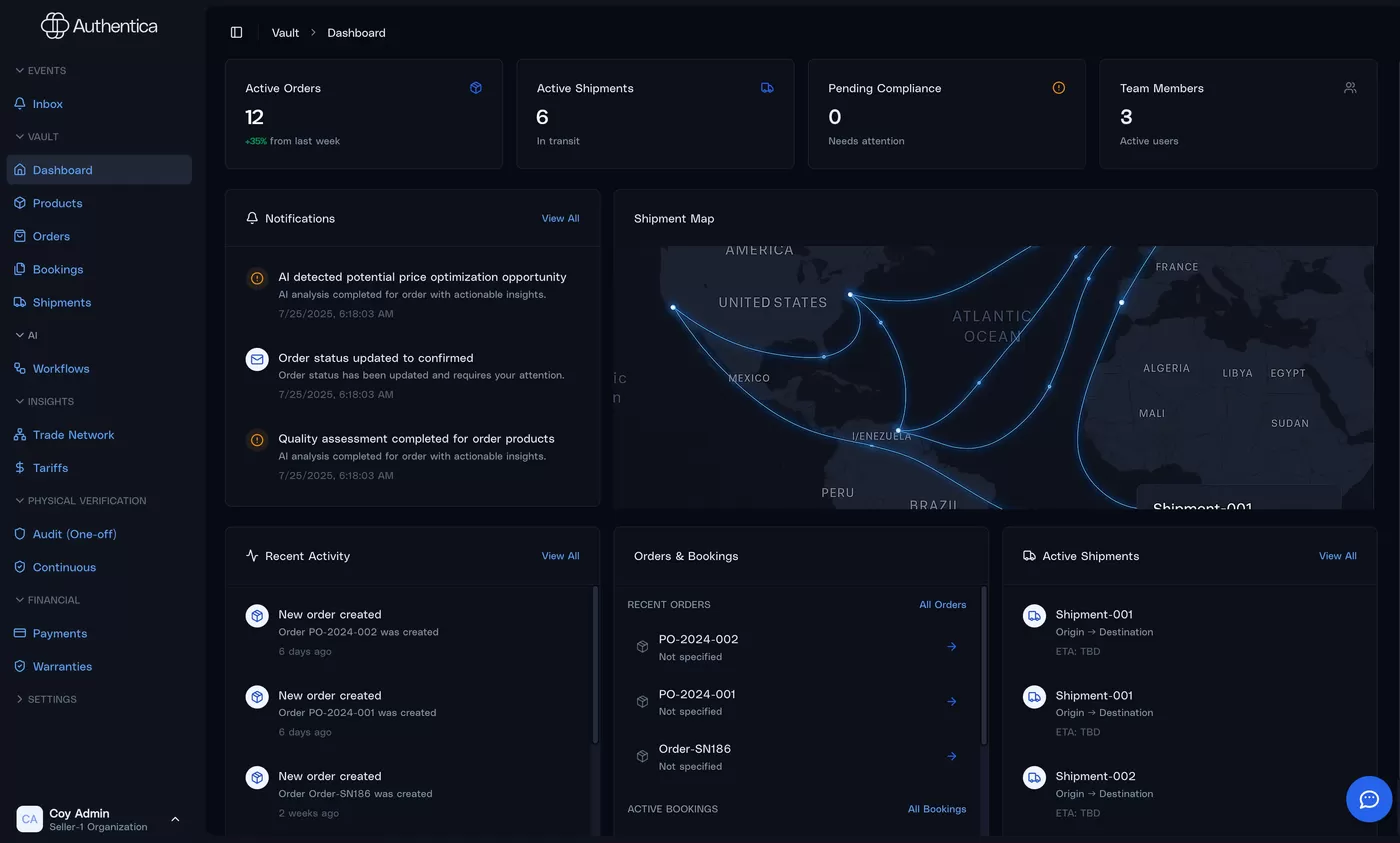Collapse the EVENTS section header
Viewport: 1400px width, 843px height.
pyautogui.click(x=41, y=70)
